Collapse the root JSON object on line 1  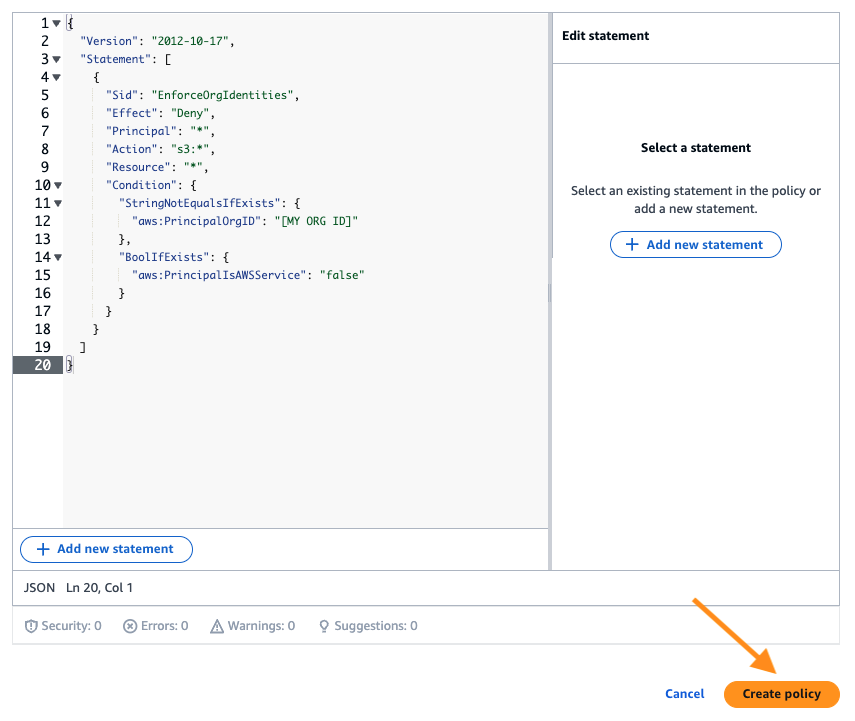(58, 22)
